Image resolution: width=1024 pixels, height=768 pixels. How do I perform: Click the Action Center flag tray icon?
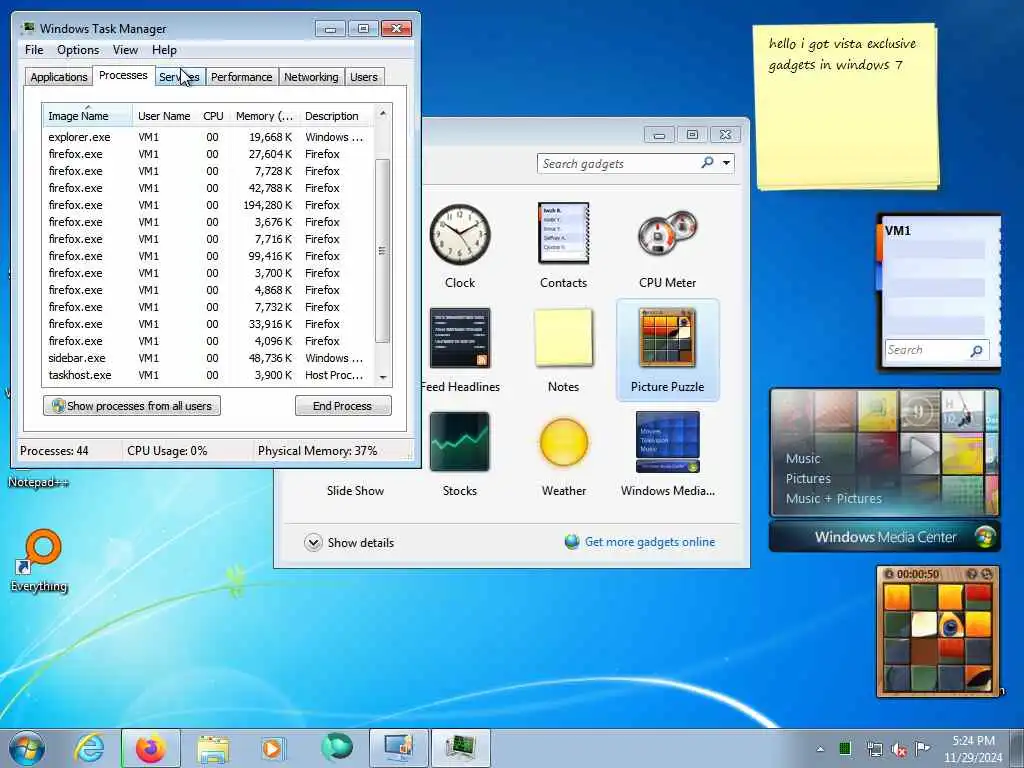[922, 748]
